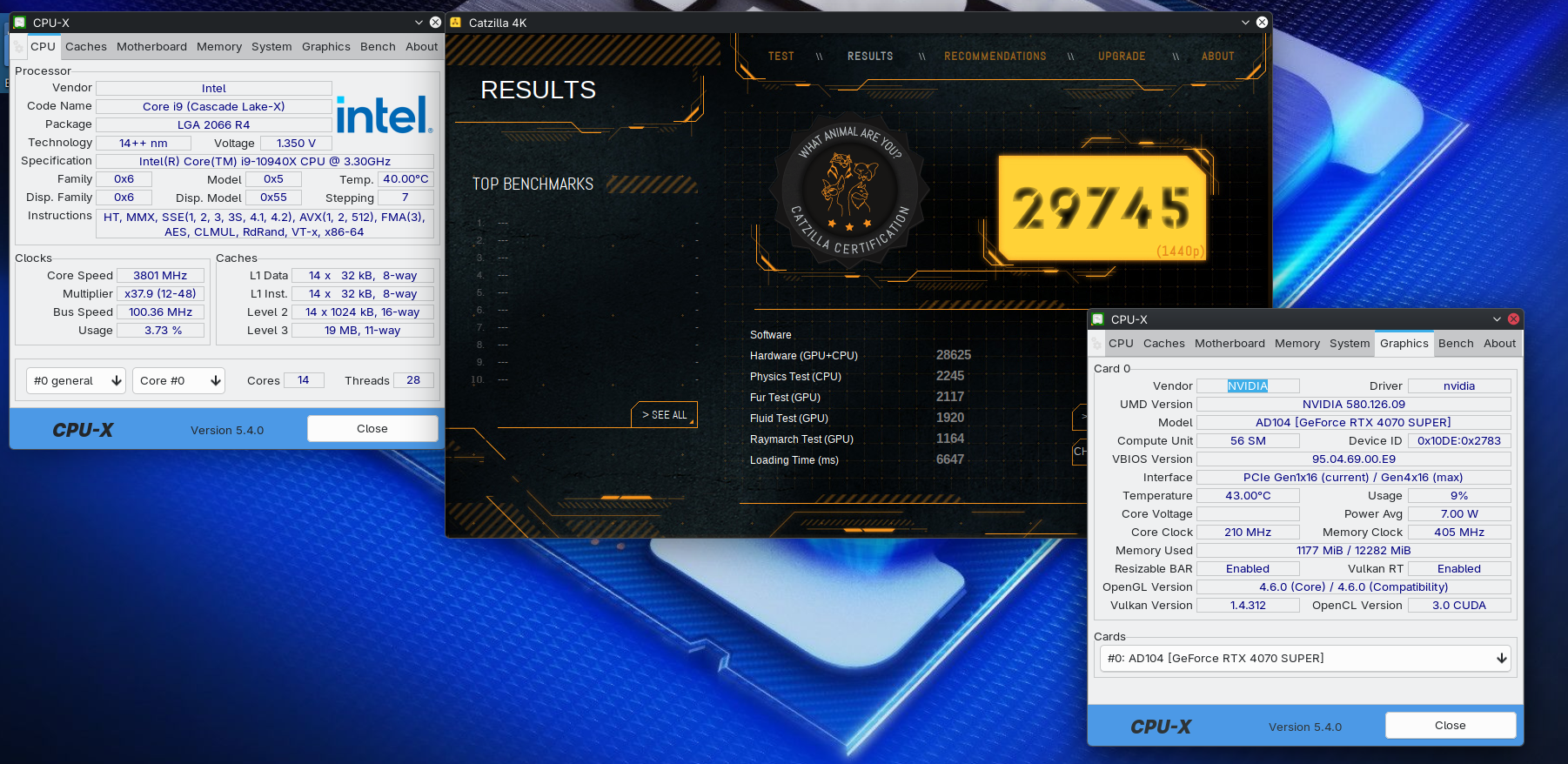Click the Voltage value '1.350 V'
Viewport: 1568px width, 764px height.
tap(296, 143)
